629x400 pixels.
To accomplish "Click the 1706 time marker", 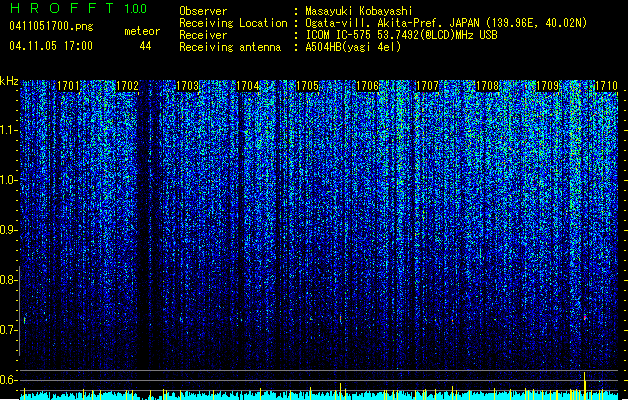I will [367, 86].
